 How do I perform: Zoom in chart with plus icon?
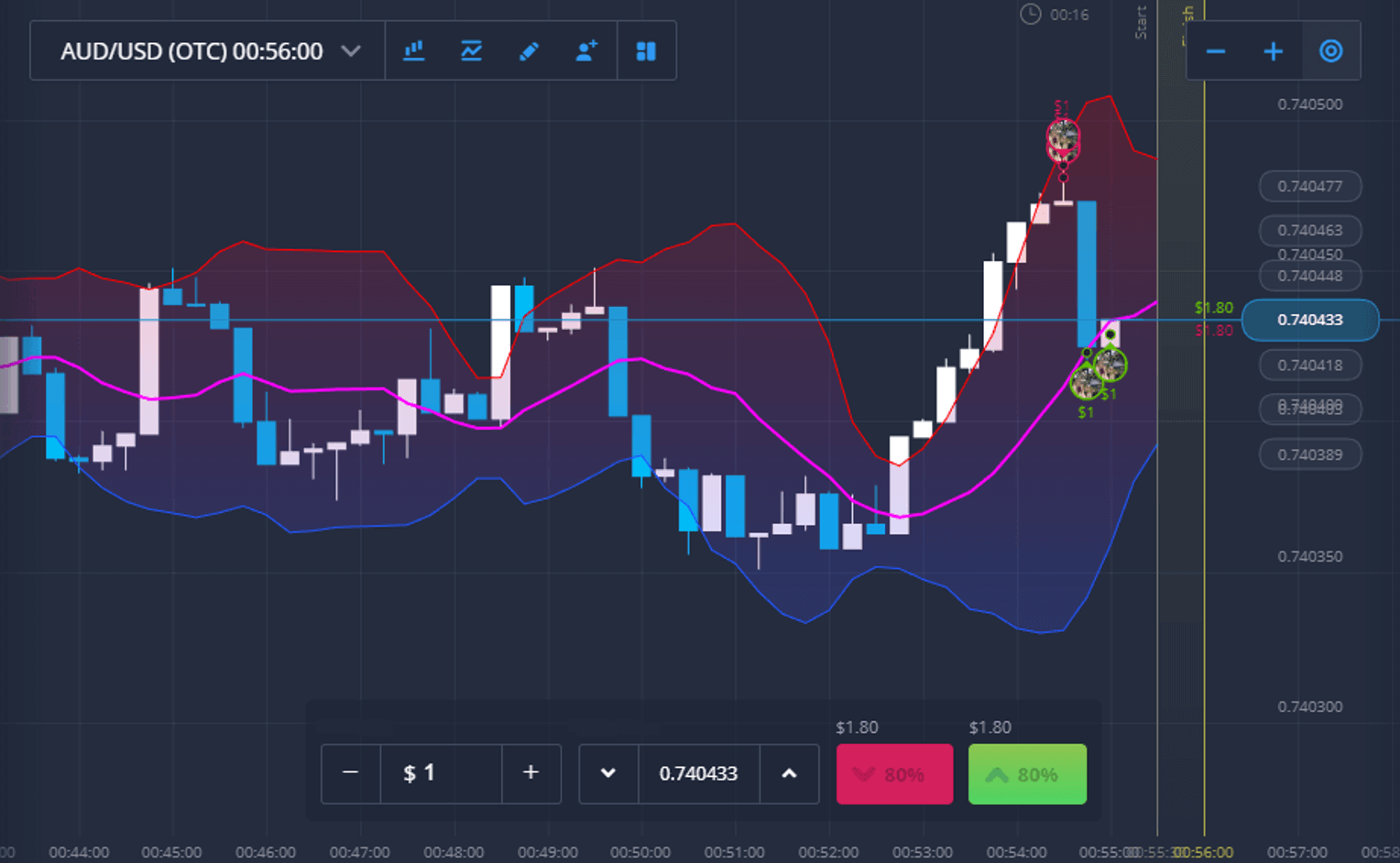pyautogui.click(x=1273, y=51)
